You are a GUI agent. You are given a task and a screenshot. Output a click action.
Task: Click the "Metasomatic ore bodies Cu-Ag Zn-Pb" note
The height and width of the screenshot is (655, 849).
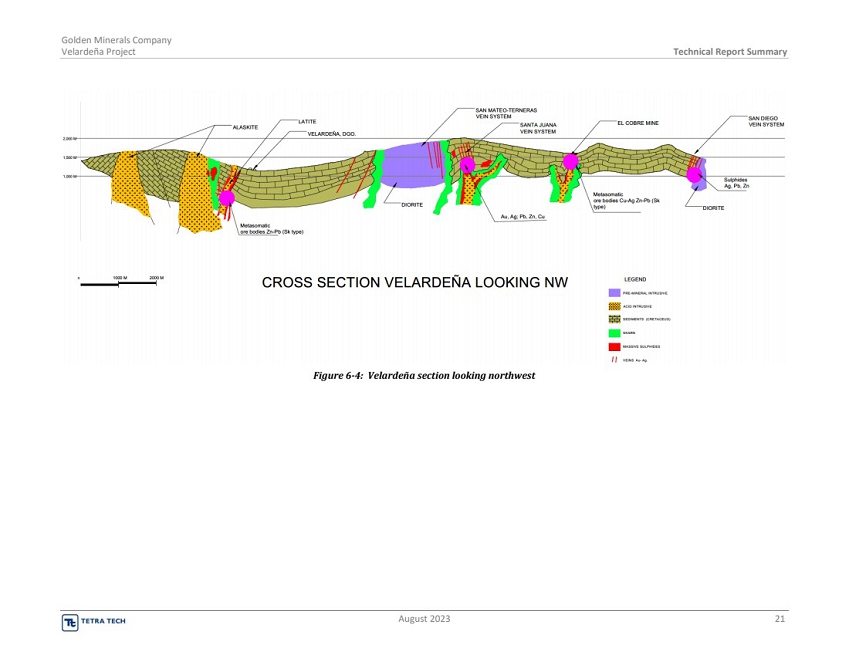tap(626, 200)
